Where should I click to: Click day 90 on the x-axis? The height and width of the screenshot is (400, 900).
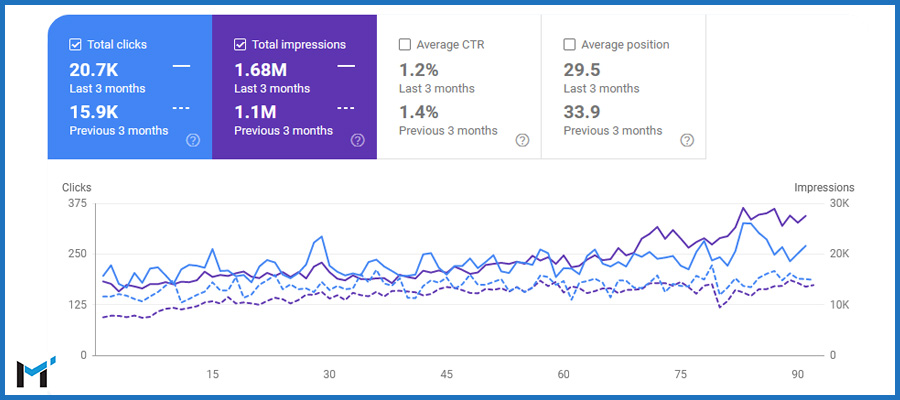(x=798, y=375)
